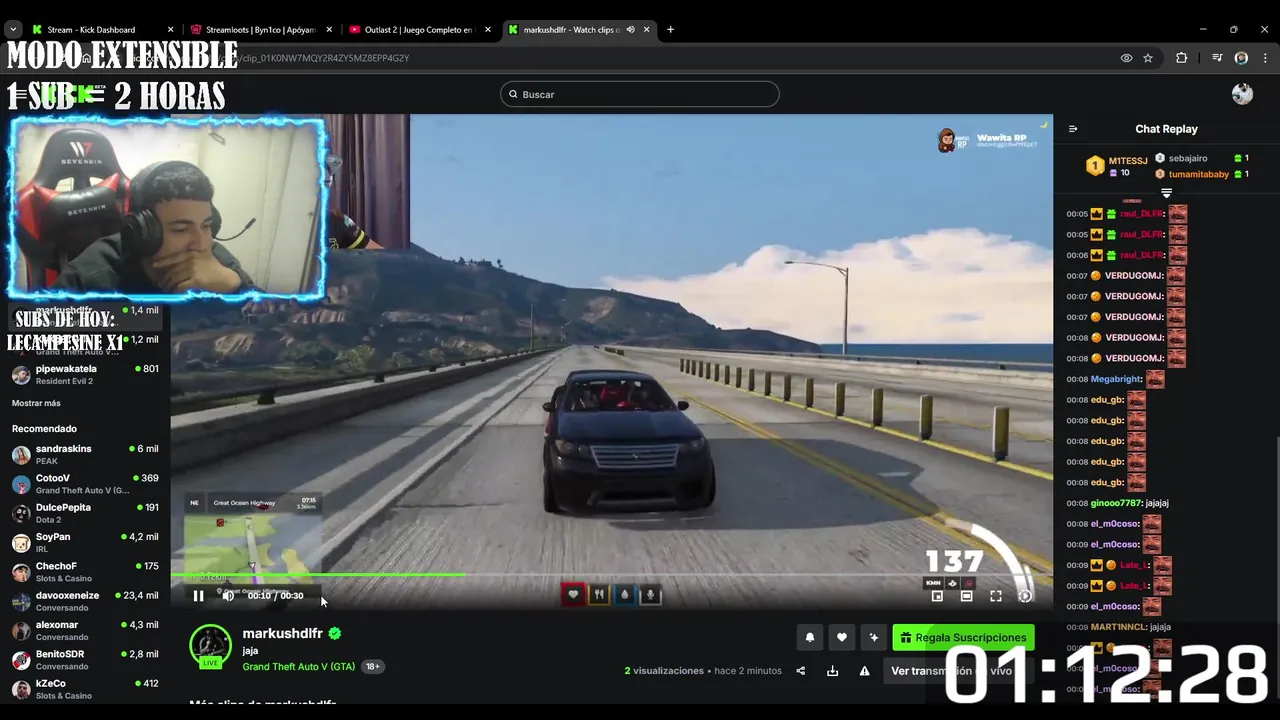
Task: Mute the clip player volume
Action: pyautogui.click(x=228, y=596)
